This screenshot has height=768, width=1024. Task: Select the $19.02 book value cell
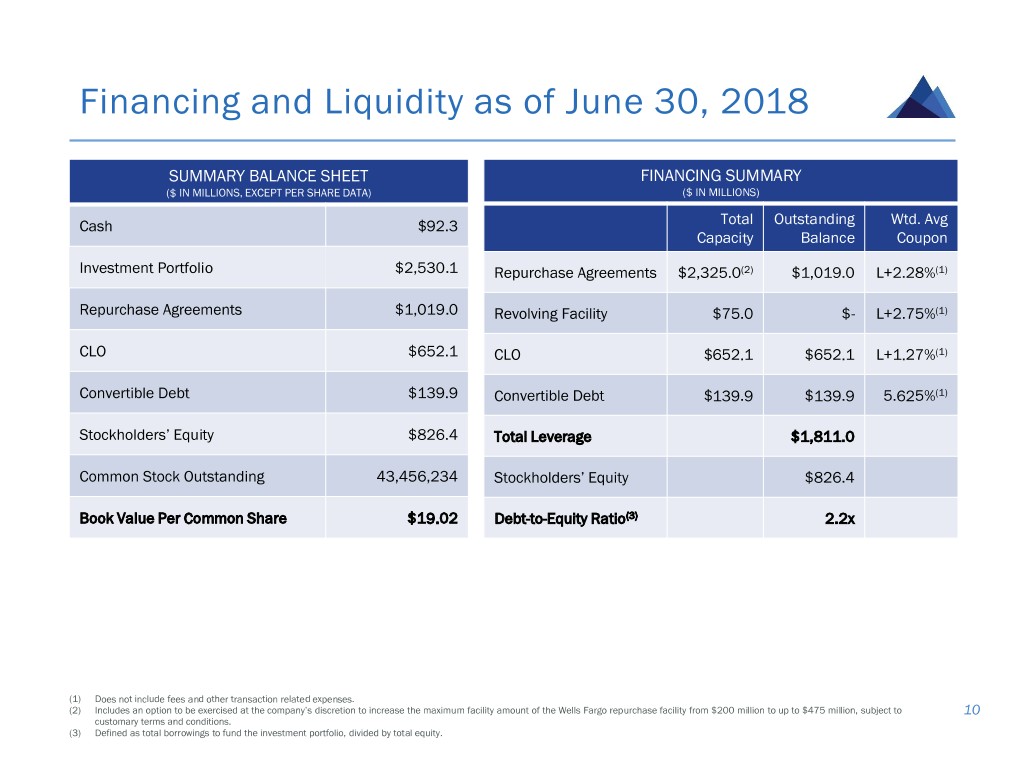(433, 518)
